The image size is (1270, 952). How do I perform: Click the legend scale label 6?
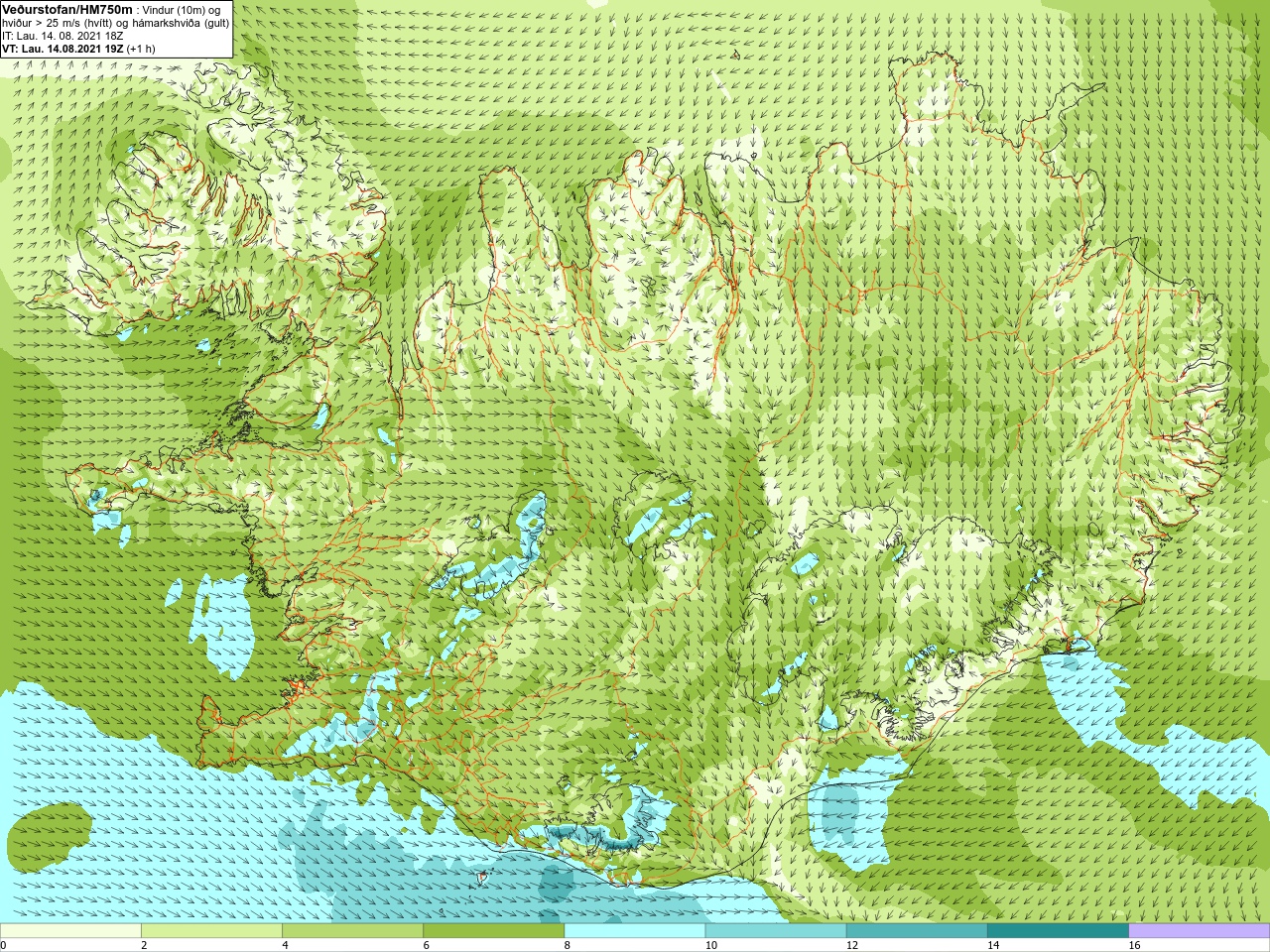pyautogui.click(x=426, y=945)
